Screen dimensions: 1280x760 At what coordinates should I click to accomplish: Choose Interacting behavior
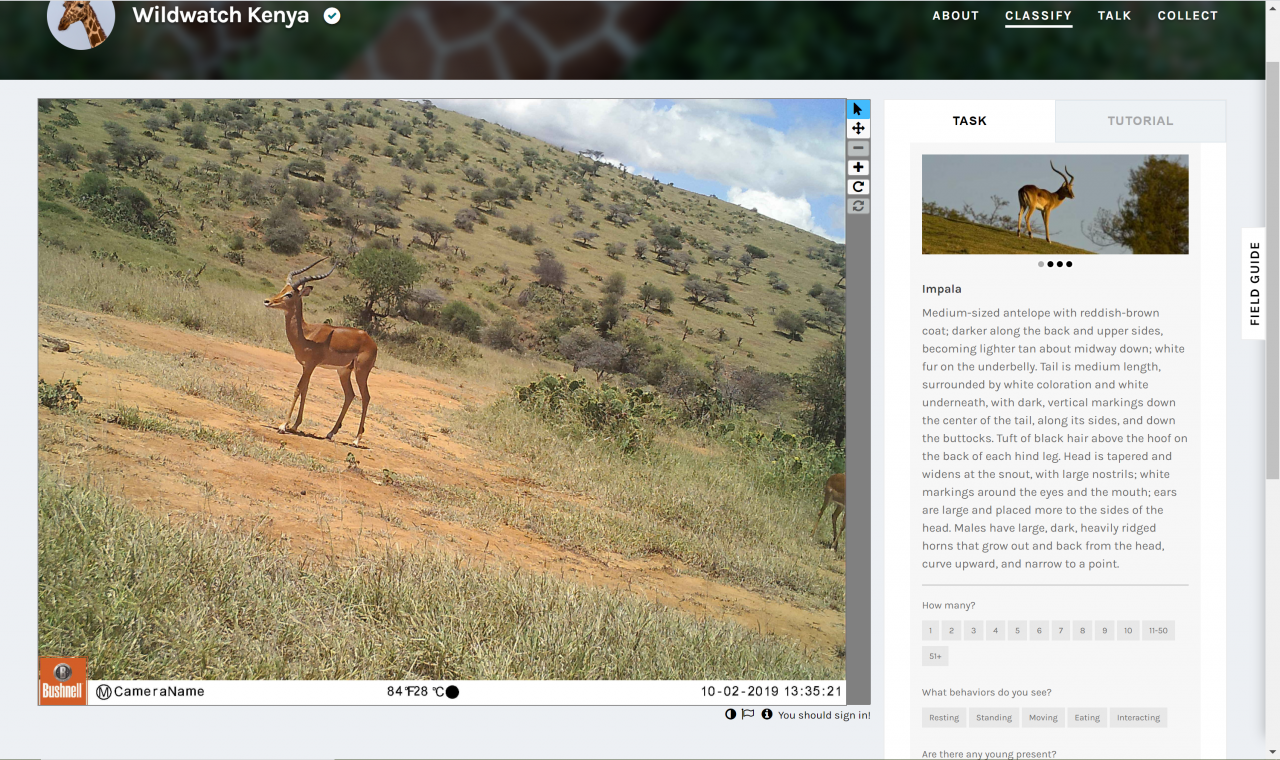[1138, 718]
